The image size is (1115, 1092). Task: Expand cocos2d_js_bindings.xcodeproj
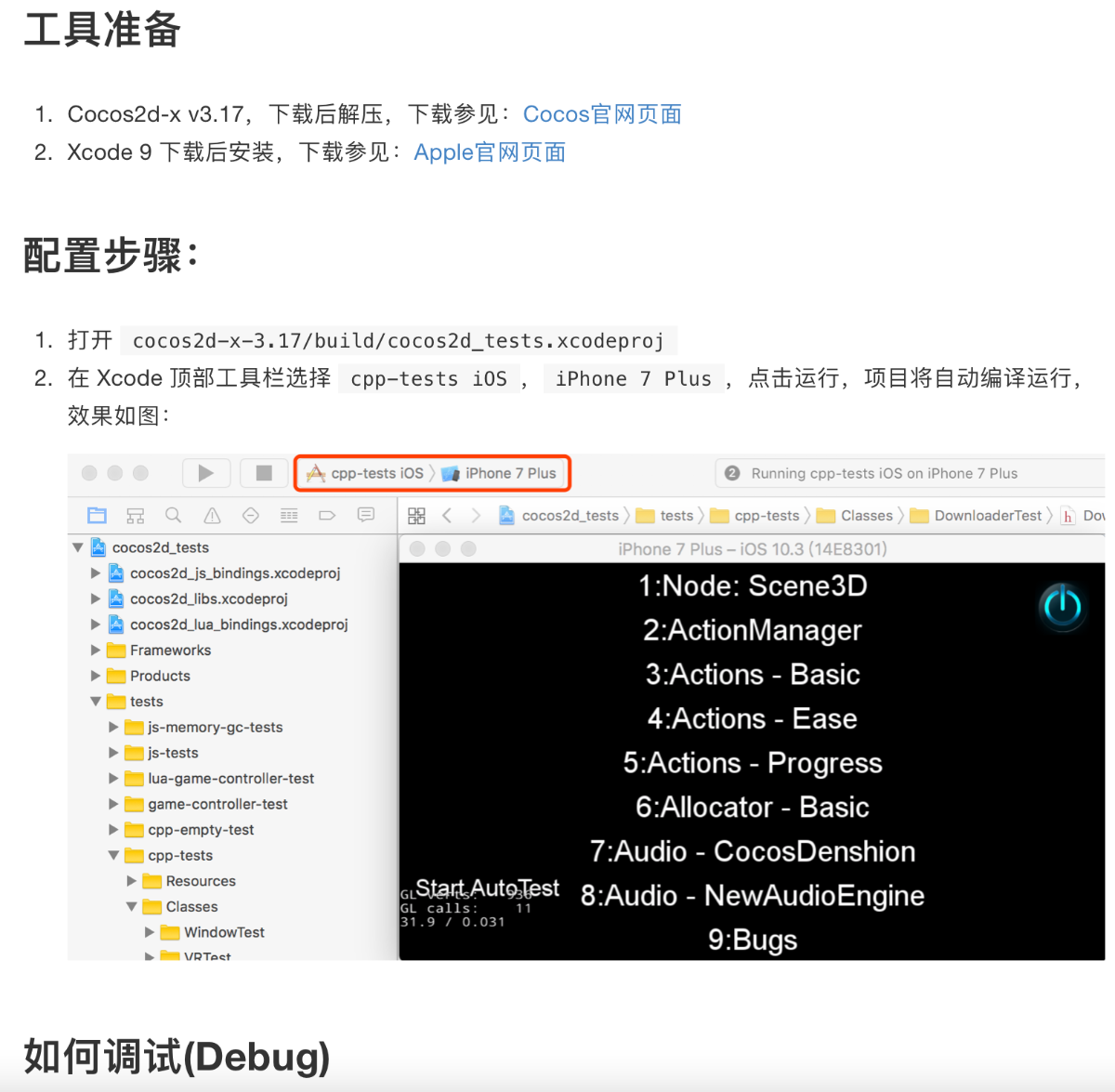[x=96, y=573]
